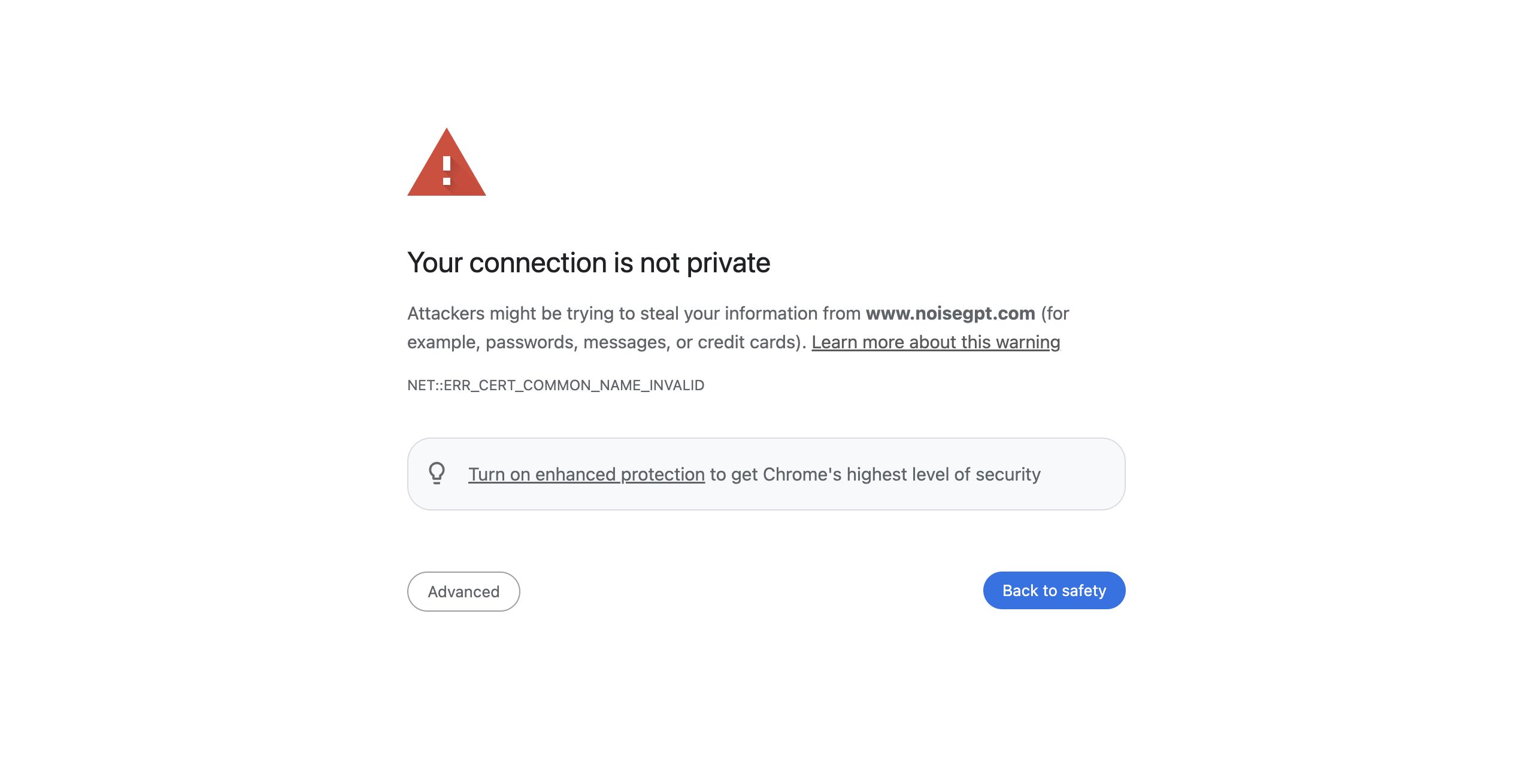Open 'Learn more about this warning'
1533x784 pixels.
pos(935,342)
